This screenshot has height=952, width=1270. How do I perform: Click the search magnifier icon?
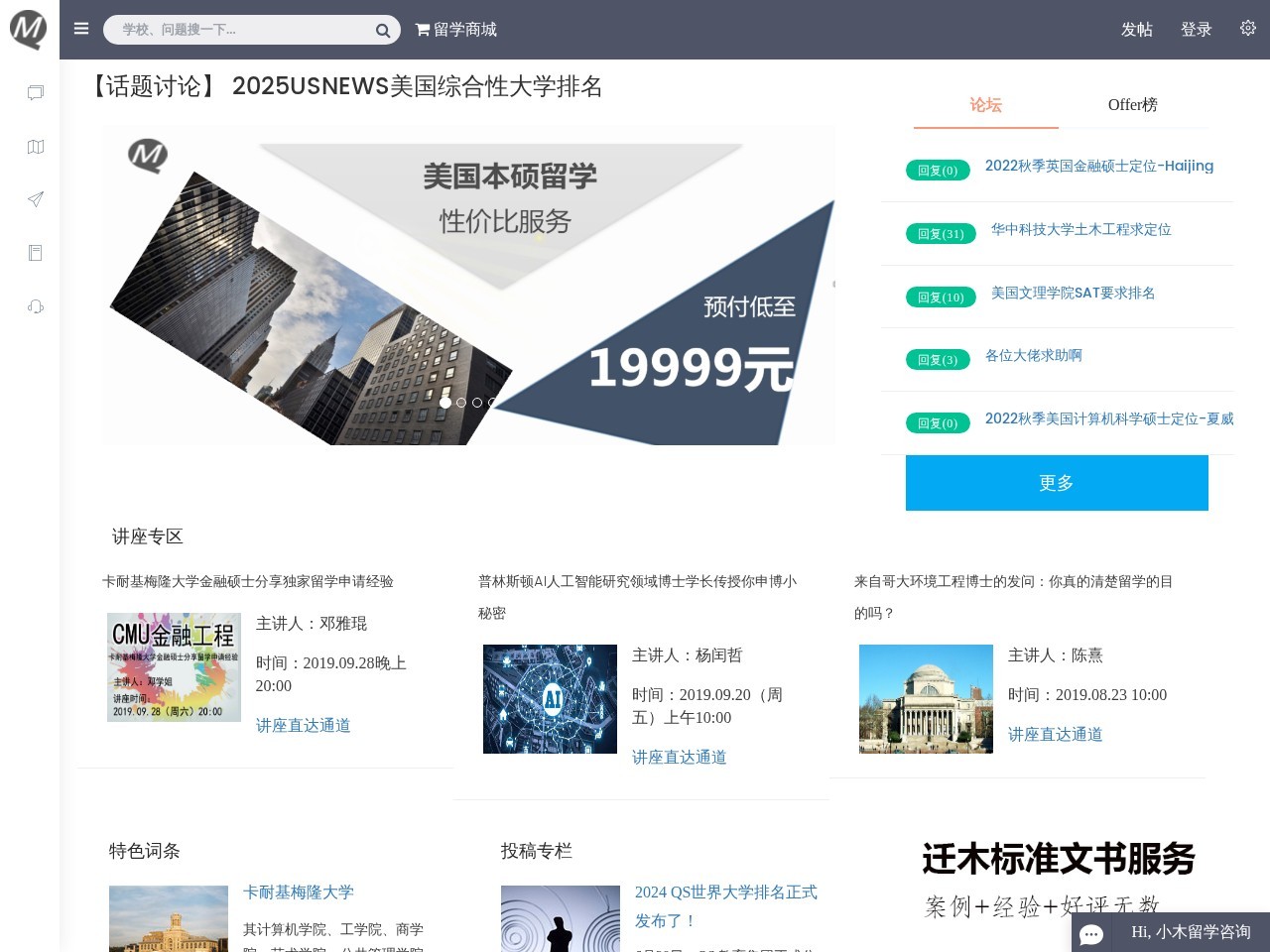381,30
